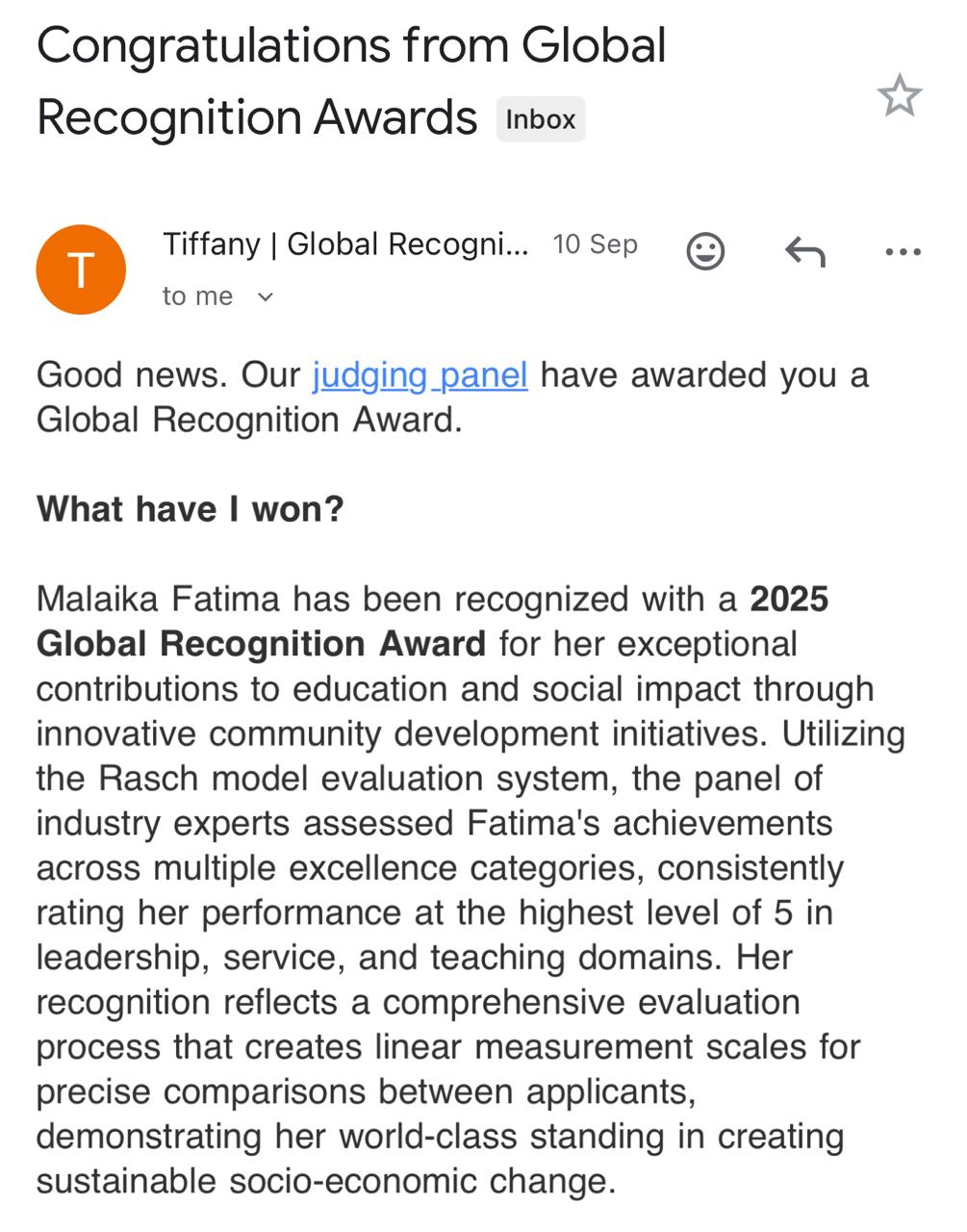Click the subject 'Congratulations from Global' line

point(351,45)
